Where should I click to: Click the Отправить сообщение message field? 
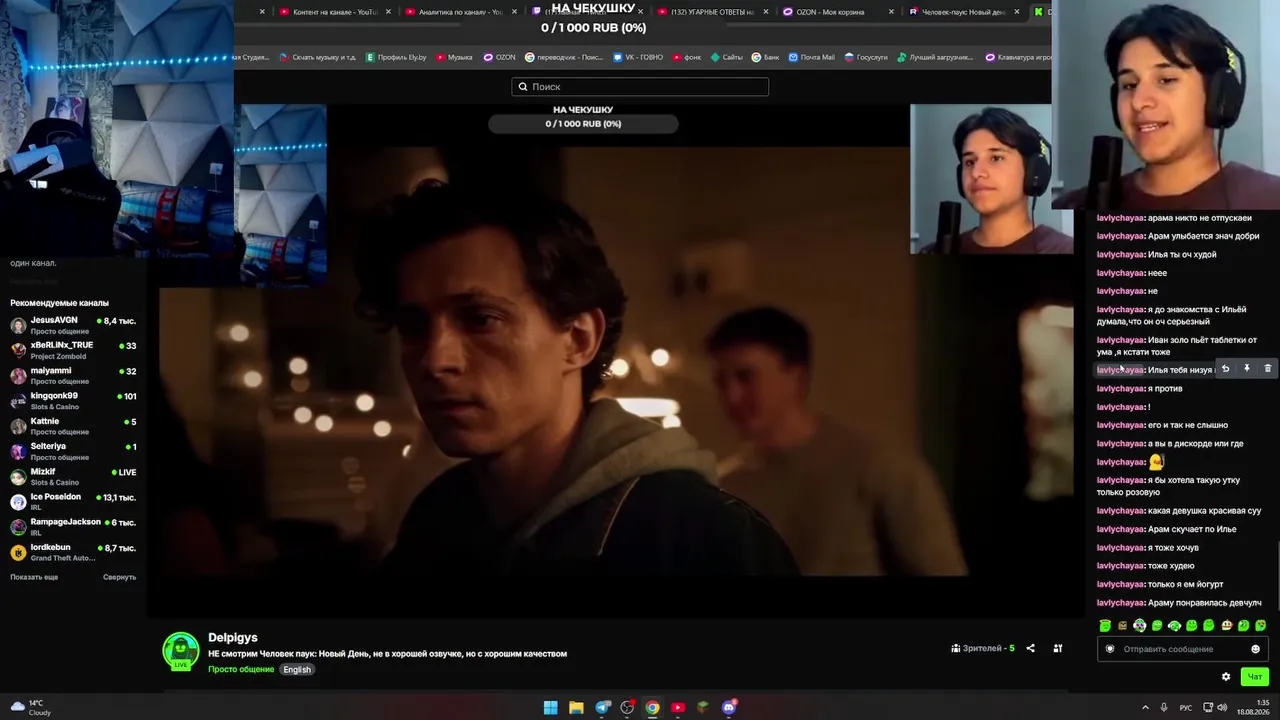point(1183,649)
